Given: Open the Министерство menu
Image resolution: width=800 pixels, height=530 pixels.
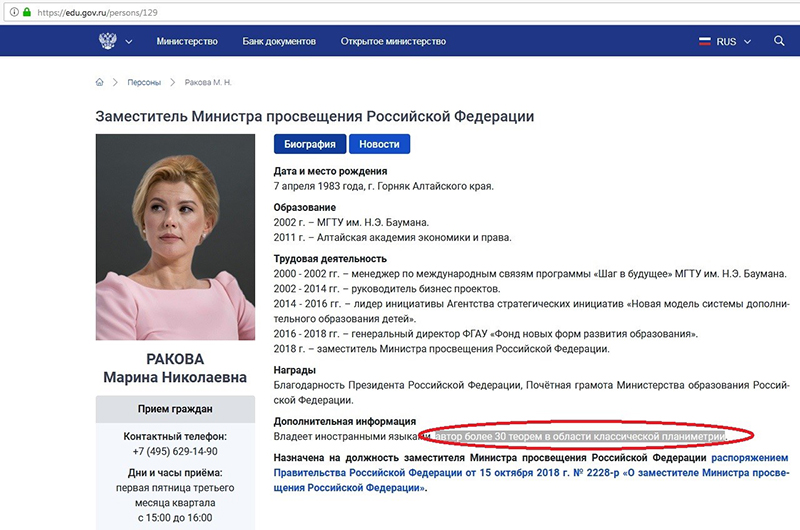Looking at the screenshot, I should [x=187, y=42].
